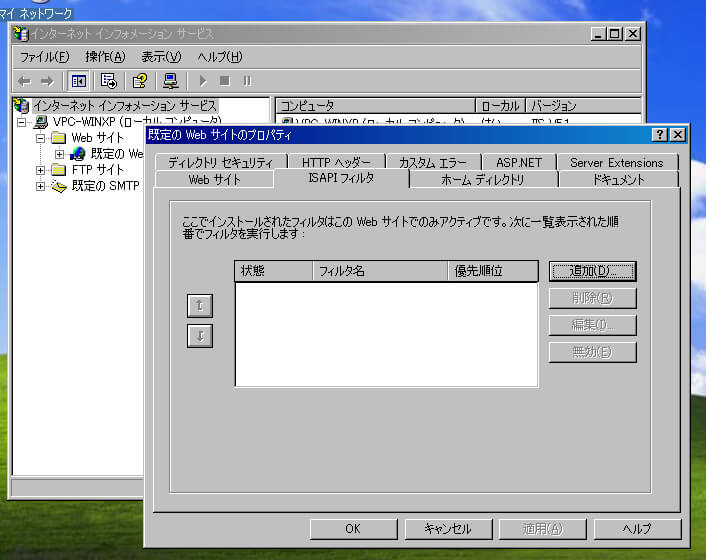Image resolution: width=706 pixels, height=560 pixels.
Task: Click the connect to computer toolbar icon
Action: click(x=171, y=81)
